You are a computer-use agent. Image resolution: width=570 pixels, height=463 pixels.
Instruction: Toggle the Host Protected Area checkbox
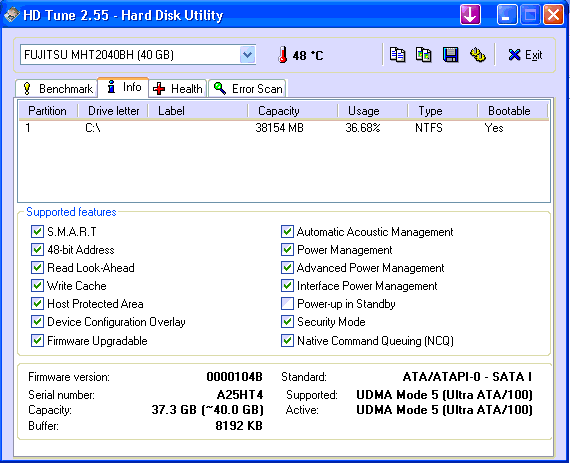(x=37, y=303)
